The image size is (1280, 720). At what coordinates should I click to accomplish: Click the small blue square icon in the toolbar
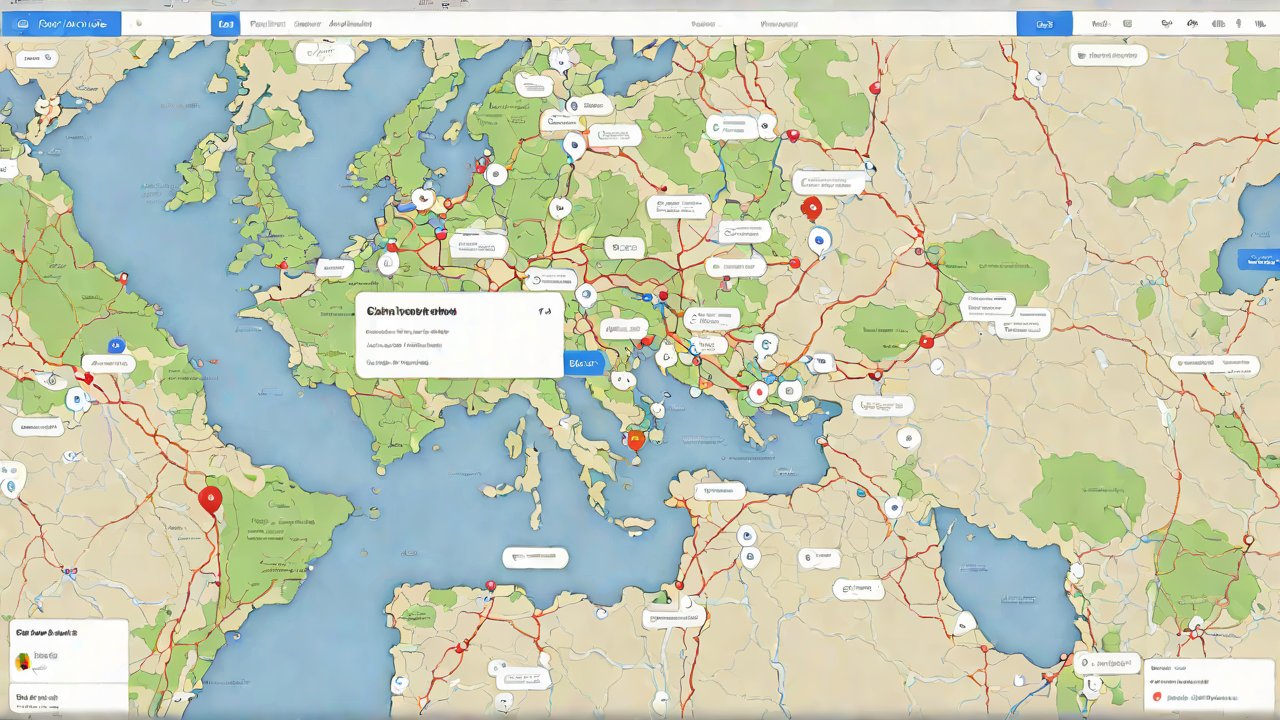pyautogui.click(x=225, y=23)
